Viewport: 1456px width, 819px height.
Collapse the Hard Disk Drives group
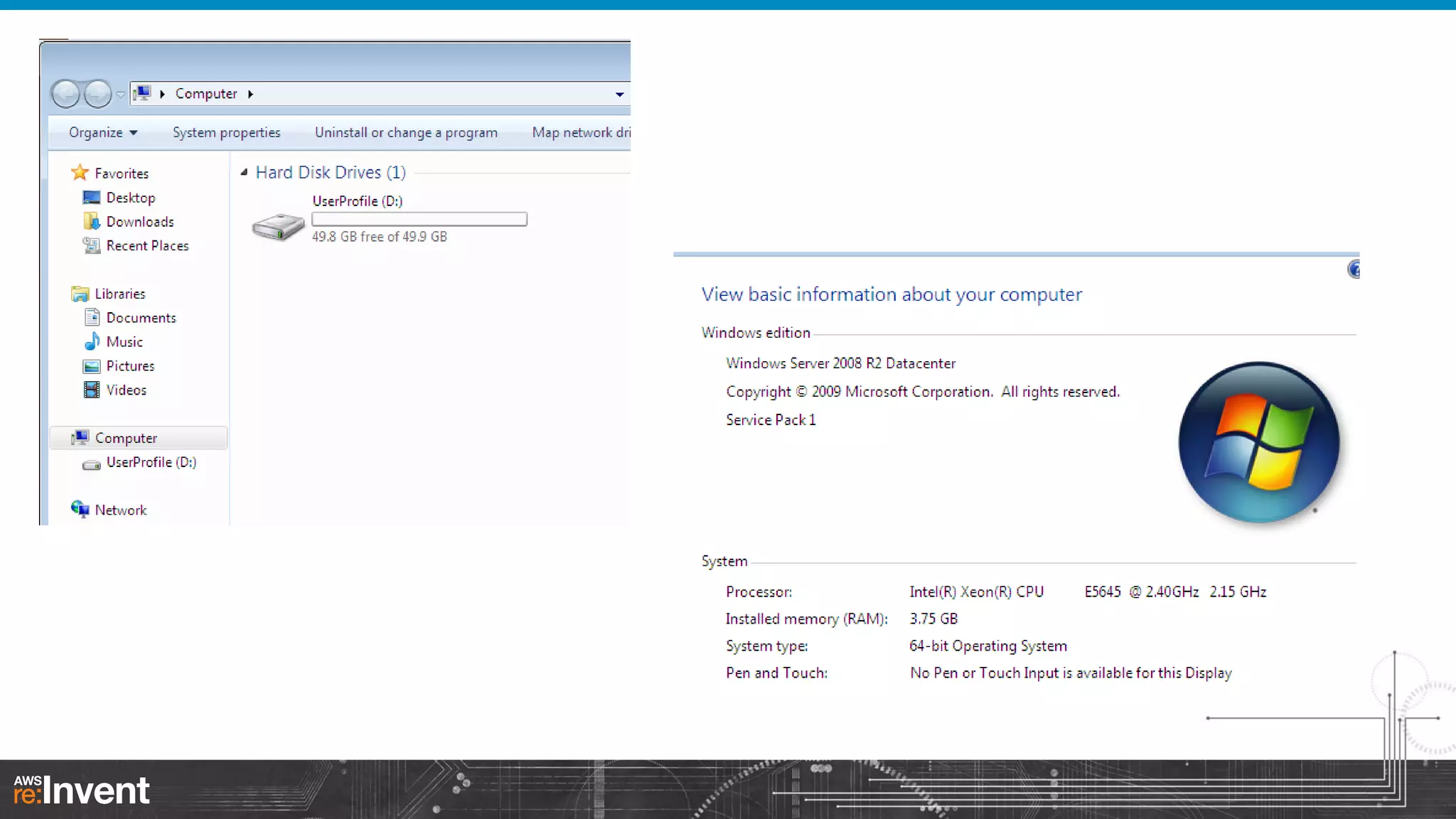244,172
